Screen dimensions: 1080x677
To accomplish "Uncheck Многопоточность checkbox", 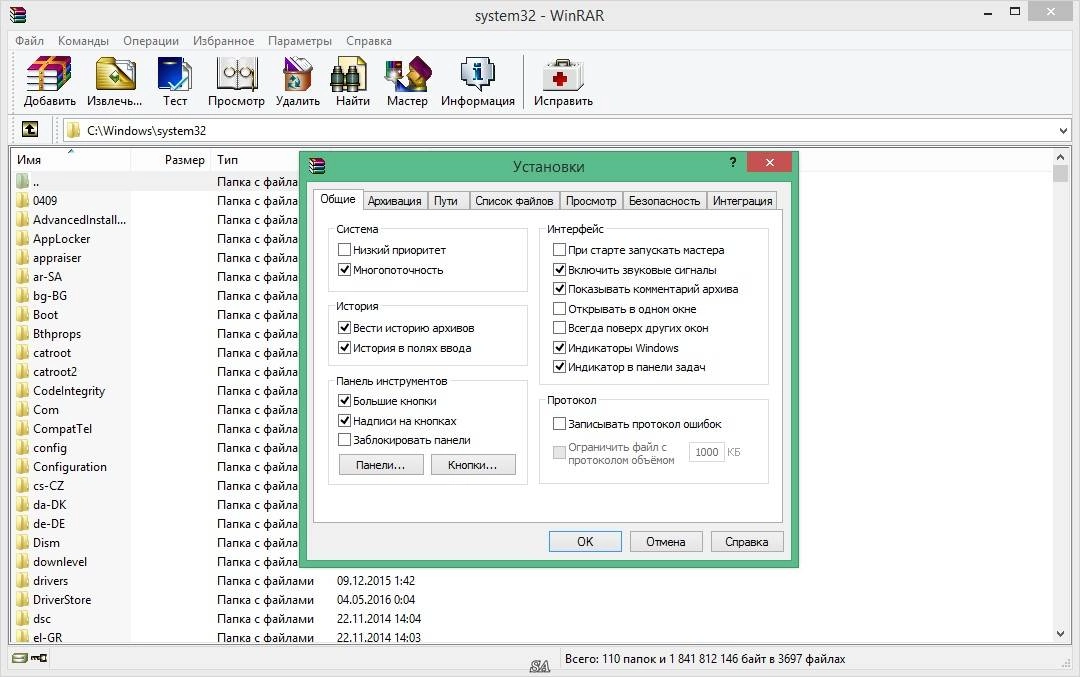I will tap(345, 270).
